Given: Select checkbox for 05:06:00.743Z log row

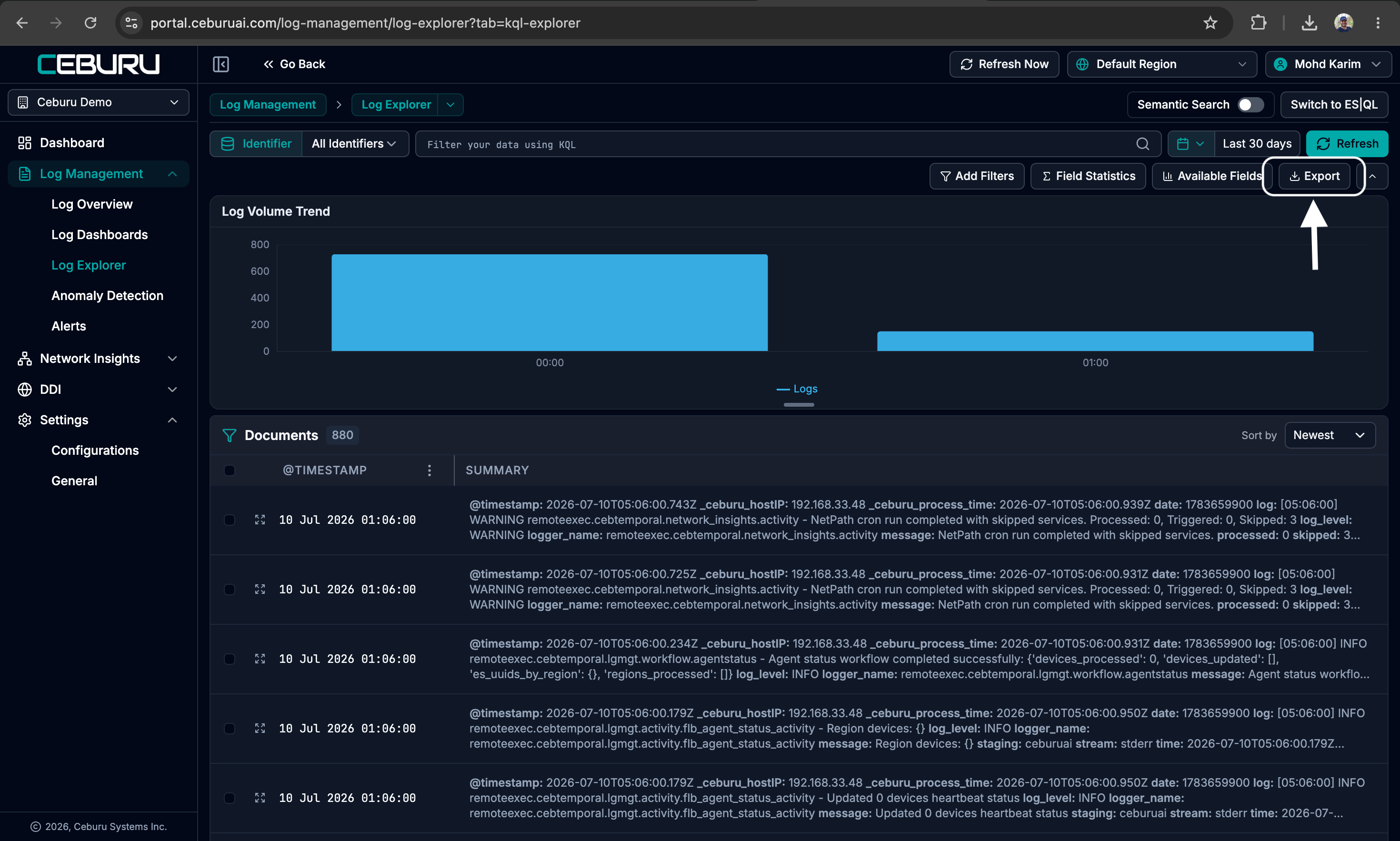Looking at the screenshot, I should point(230,520).
